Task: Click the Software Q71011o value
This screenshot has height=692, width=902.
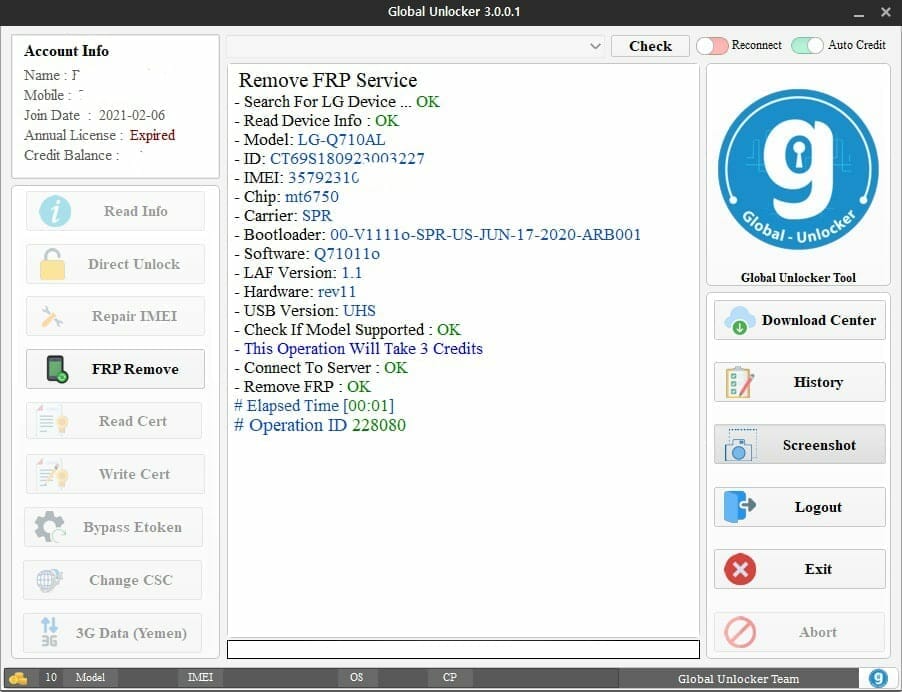Action: [x=346, y=254]
